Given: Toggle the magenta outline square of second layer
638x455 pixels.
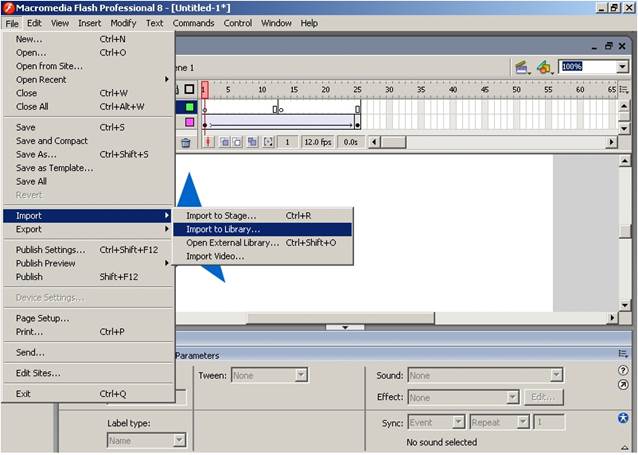Looking at the screenshot, I should tap(190, 122).
